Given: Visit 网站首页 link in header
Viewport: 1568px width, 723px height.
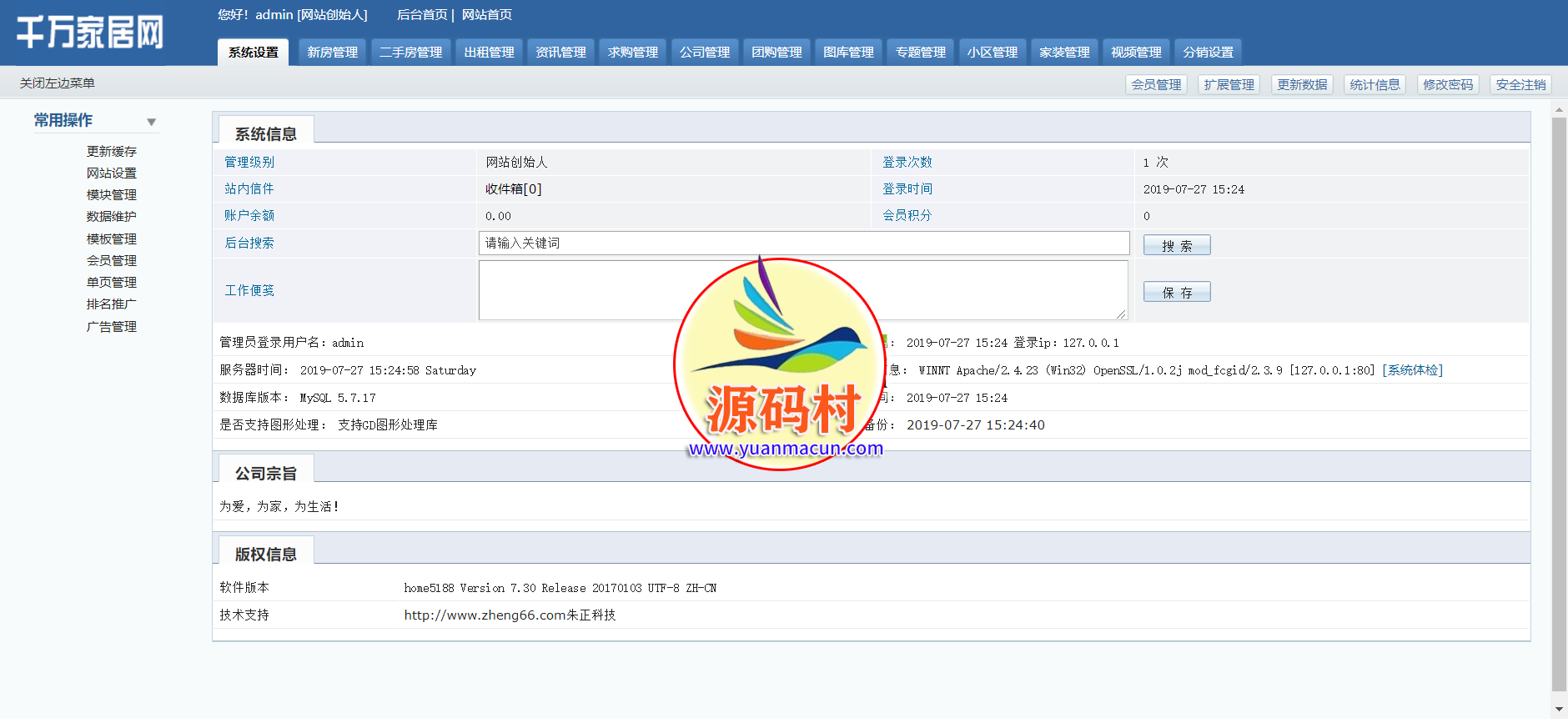Looking at the screenshot, I should (487, 15).
